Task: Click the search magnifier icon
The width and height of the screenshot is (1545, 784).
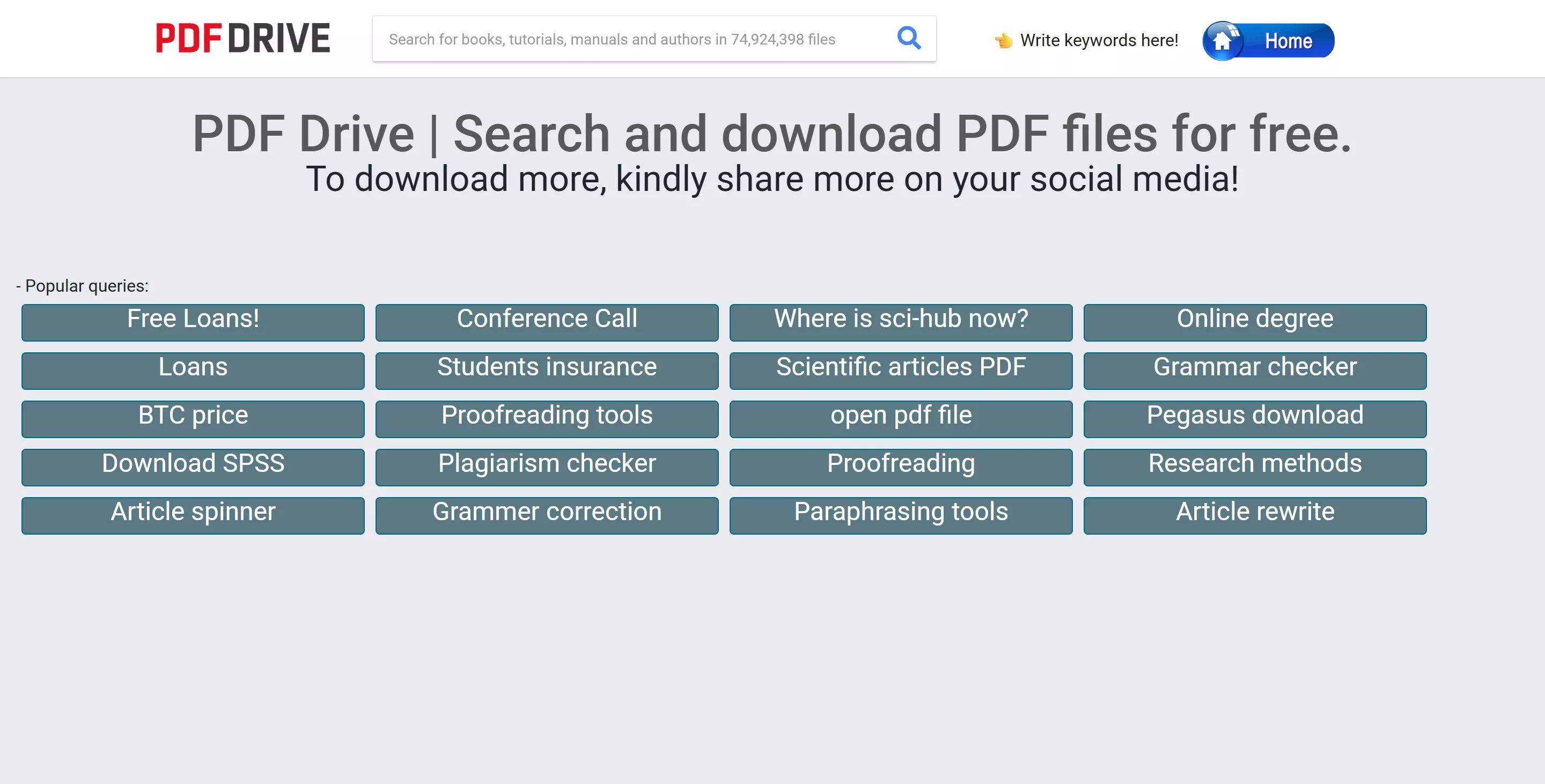Action: 909,39
